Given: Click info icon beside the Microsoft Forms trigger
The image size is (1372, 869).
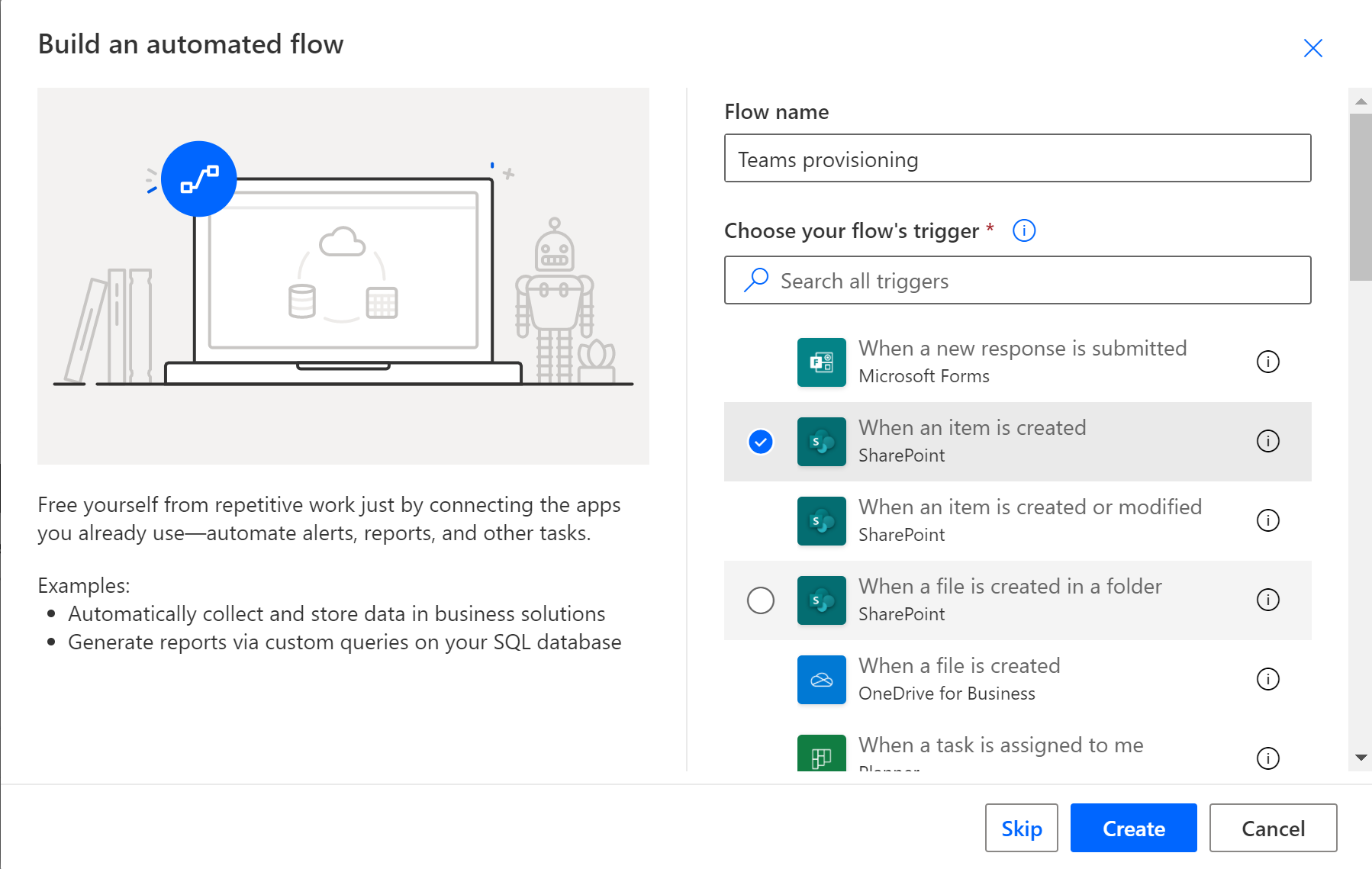Looking at the screenshot, I should [1267, 362].
